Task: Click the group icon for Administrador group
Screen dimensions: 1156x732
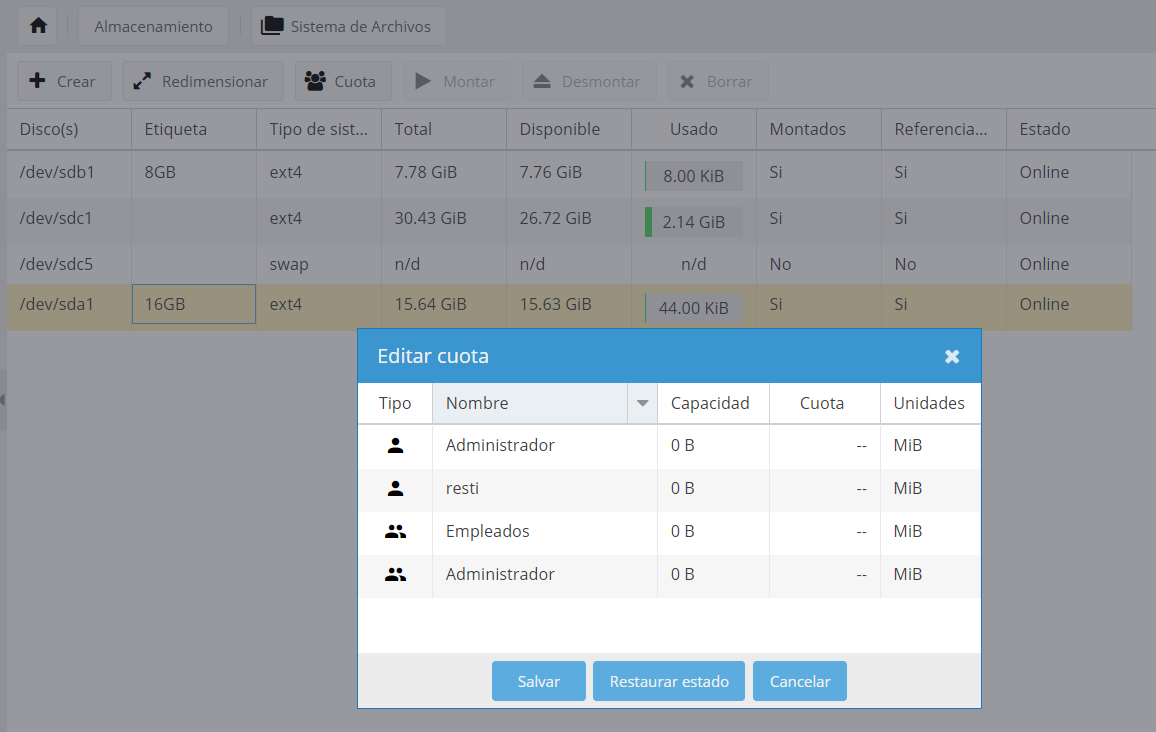Action: pyautogui.click(x=396, y=574)
